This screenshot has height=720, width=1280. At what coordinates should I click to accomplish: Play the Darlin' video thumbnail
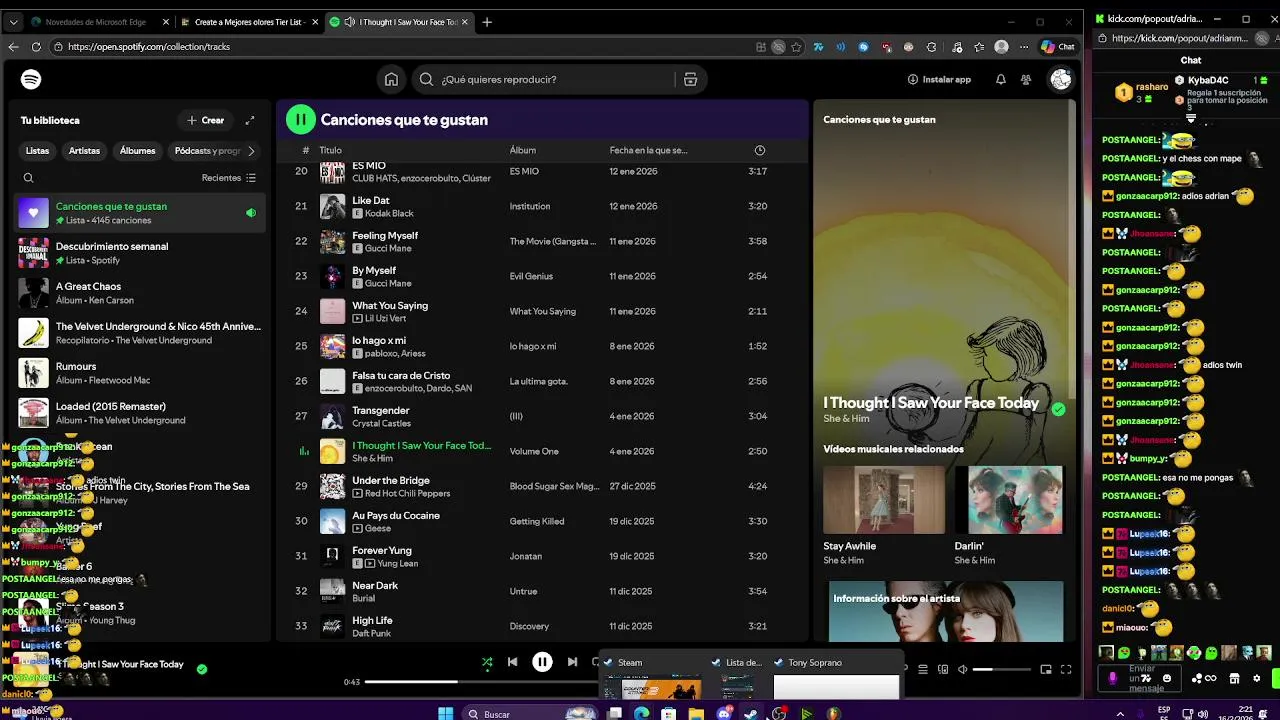pos(1009,500)
